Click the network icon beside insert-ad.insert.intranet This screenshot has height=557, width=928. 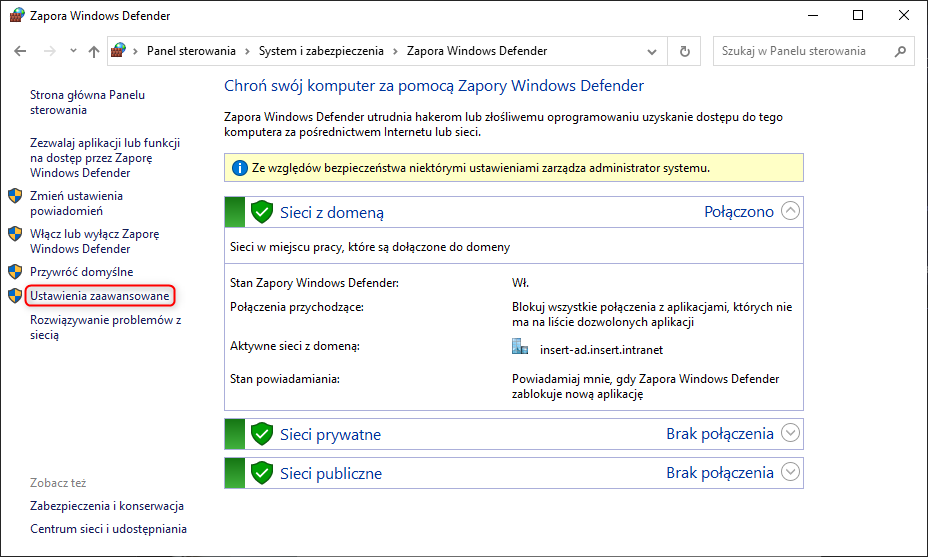tap(520, 346)
